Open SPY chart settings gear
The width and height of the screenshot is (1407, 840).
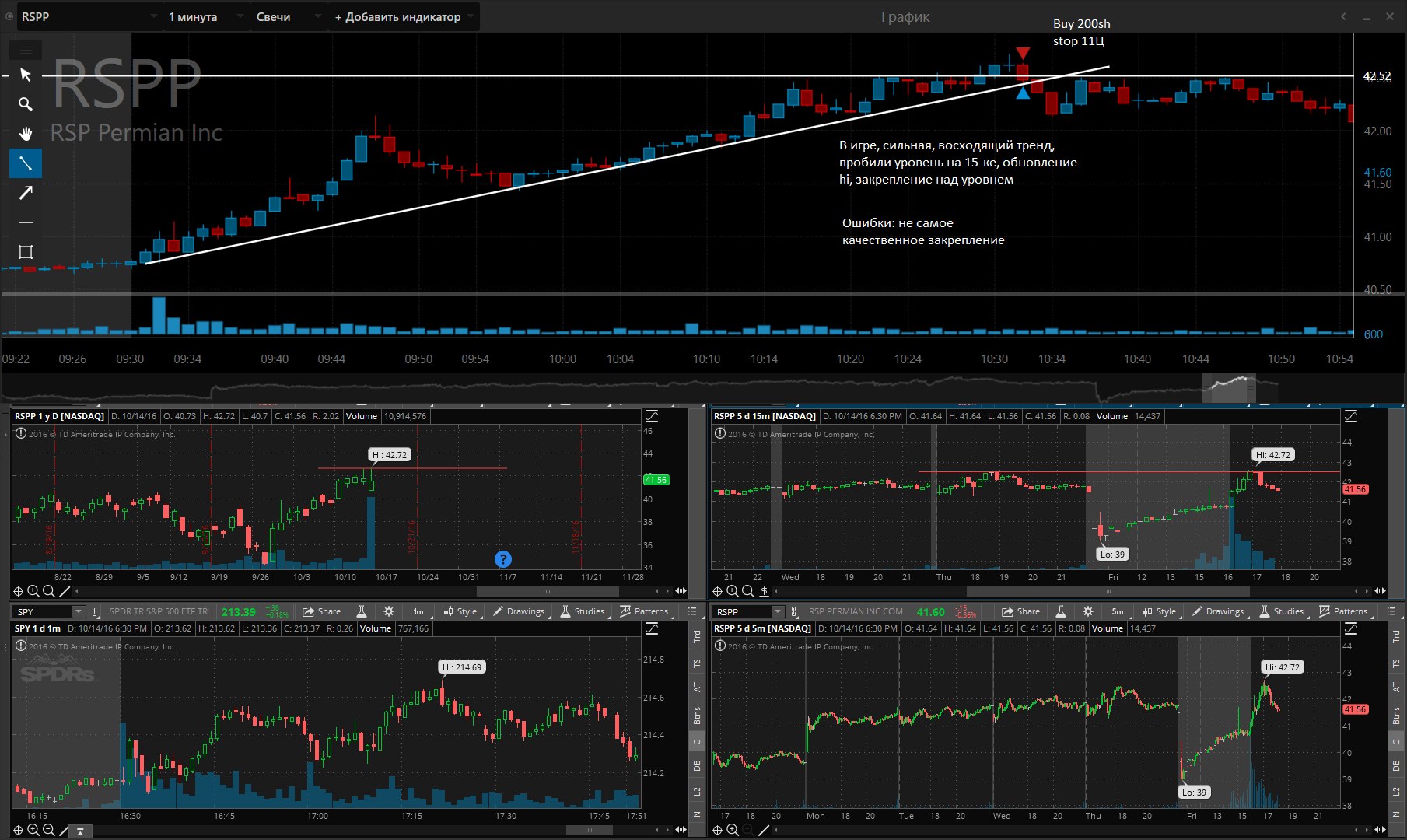coord(389,611)
